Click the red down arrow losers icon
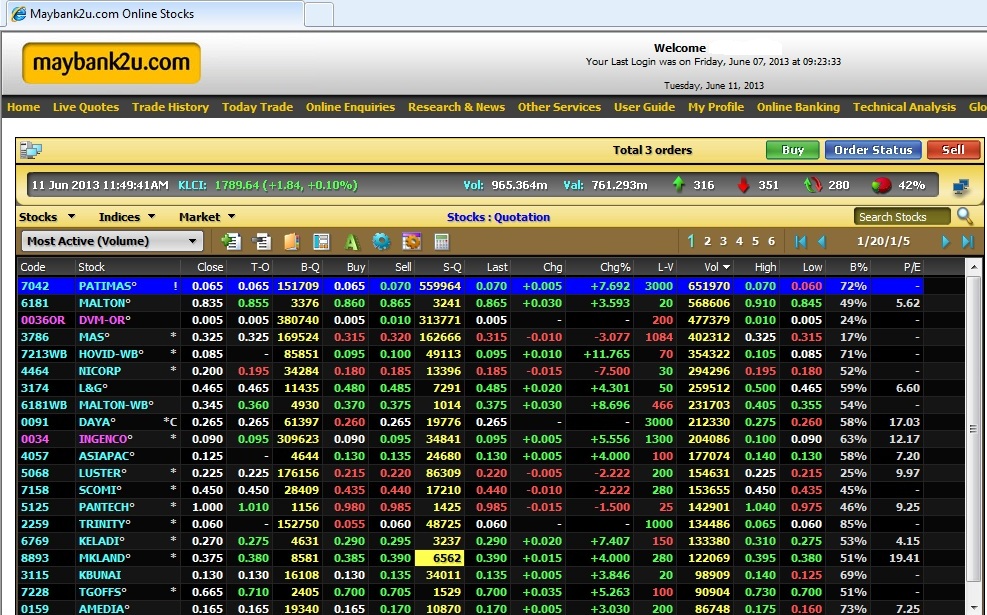 click(x=743, y=185)
